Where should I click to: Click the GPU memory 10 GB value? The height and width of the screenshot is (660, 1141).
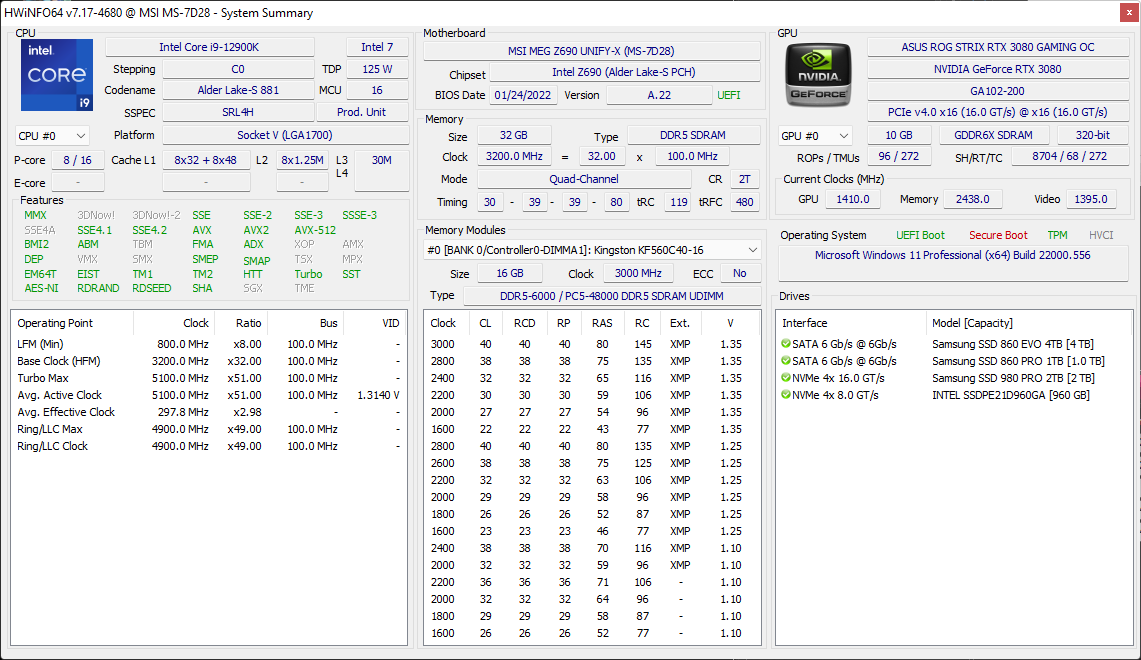pos(899,135)
